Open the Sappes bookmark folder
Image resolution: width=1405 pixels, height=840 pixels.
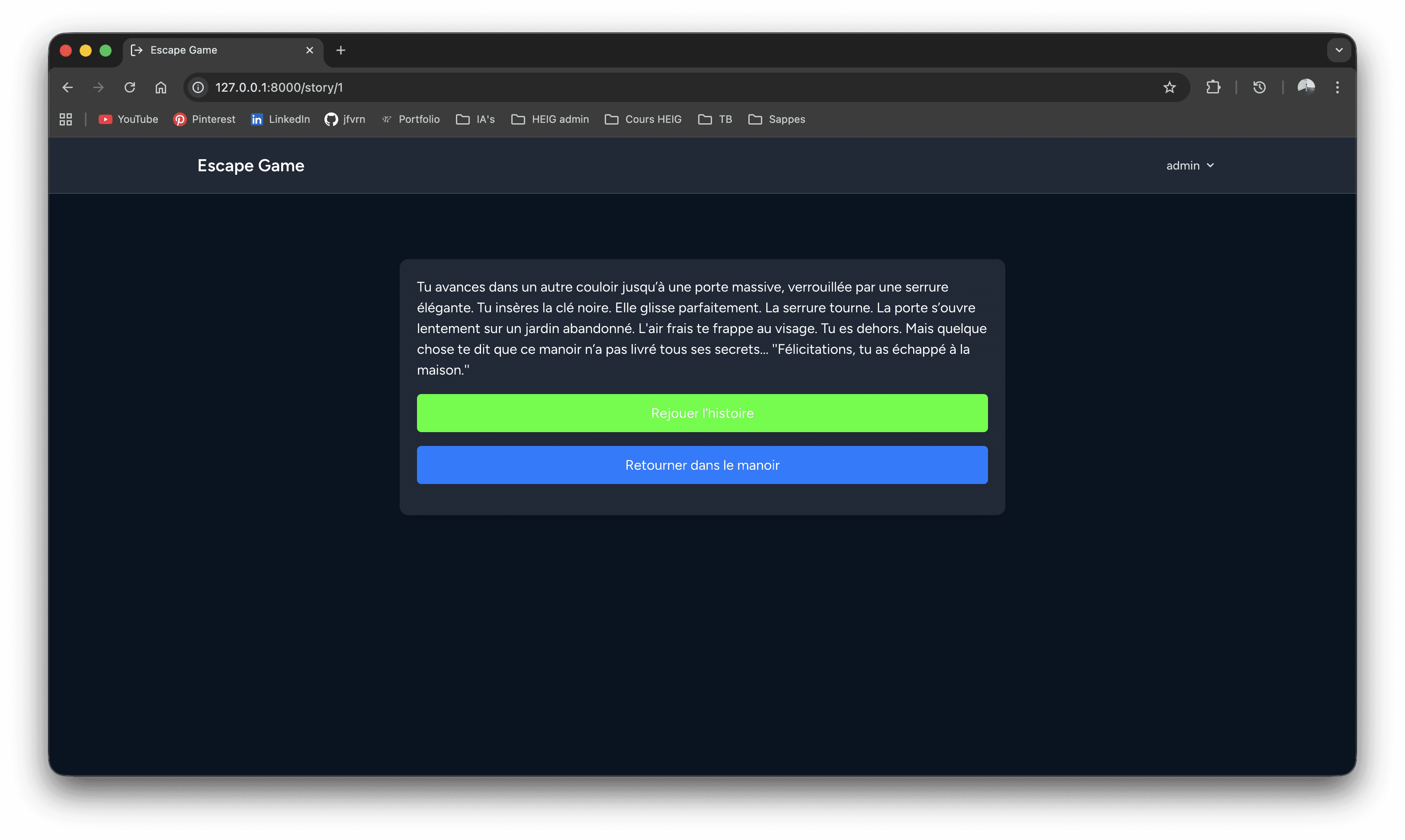tap(776, 119)
